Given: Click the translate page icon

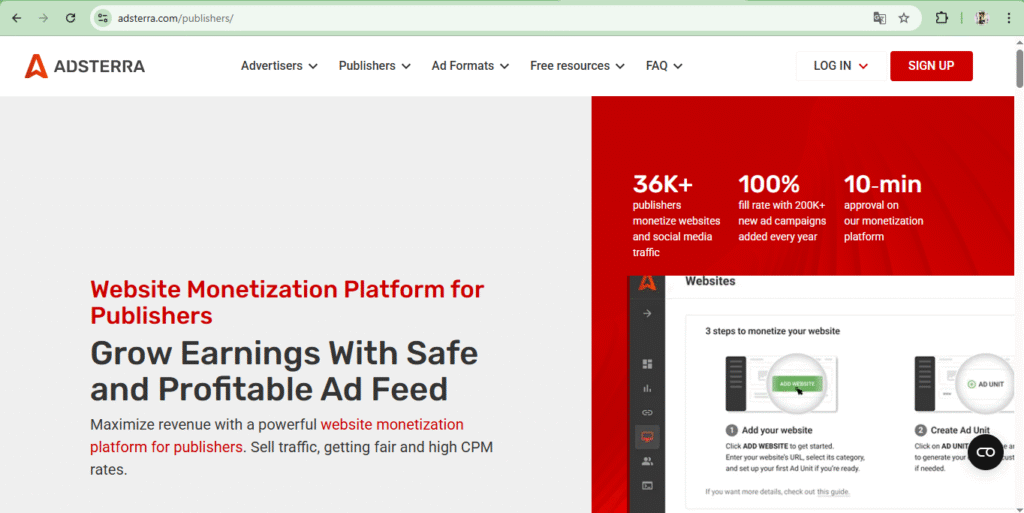Looking at the screenshot, I should [880, 18].
